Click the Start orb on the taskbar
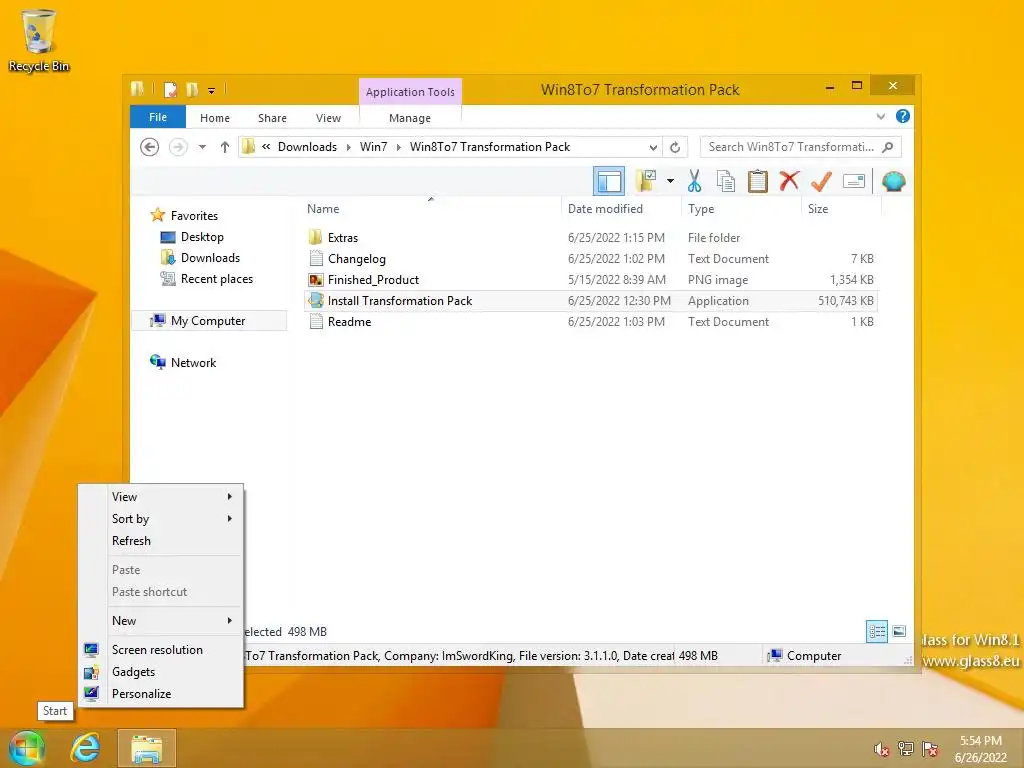 [x=27, y=748]
